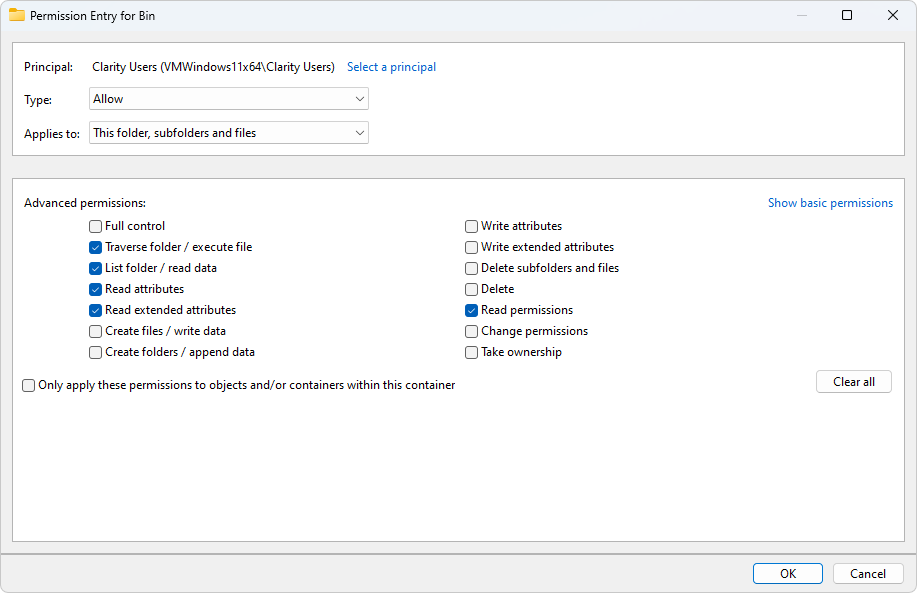Click the Select a principal link
This screenshot has width=917, height=593.
[391, 67]
